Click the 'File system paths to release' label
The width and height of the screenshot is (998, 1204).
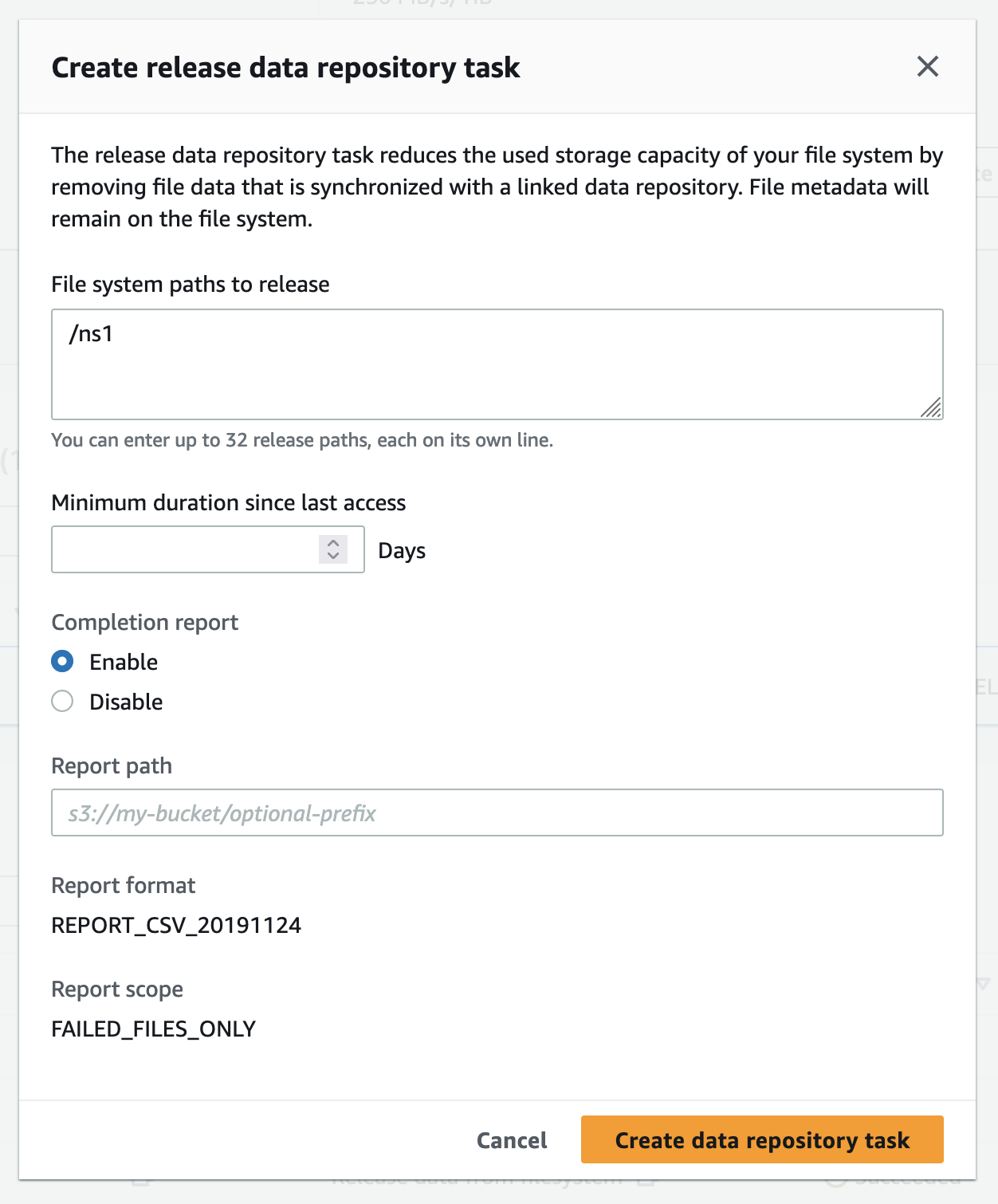[x=191, y=285]
